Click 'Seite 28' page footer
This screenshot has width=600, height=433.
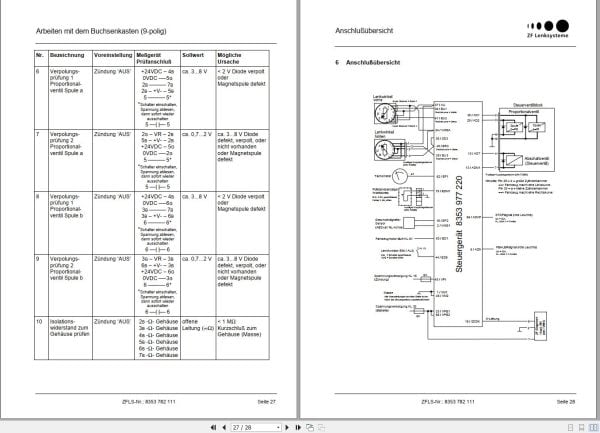pyautogui.click(x=566, y=402)
